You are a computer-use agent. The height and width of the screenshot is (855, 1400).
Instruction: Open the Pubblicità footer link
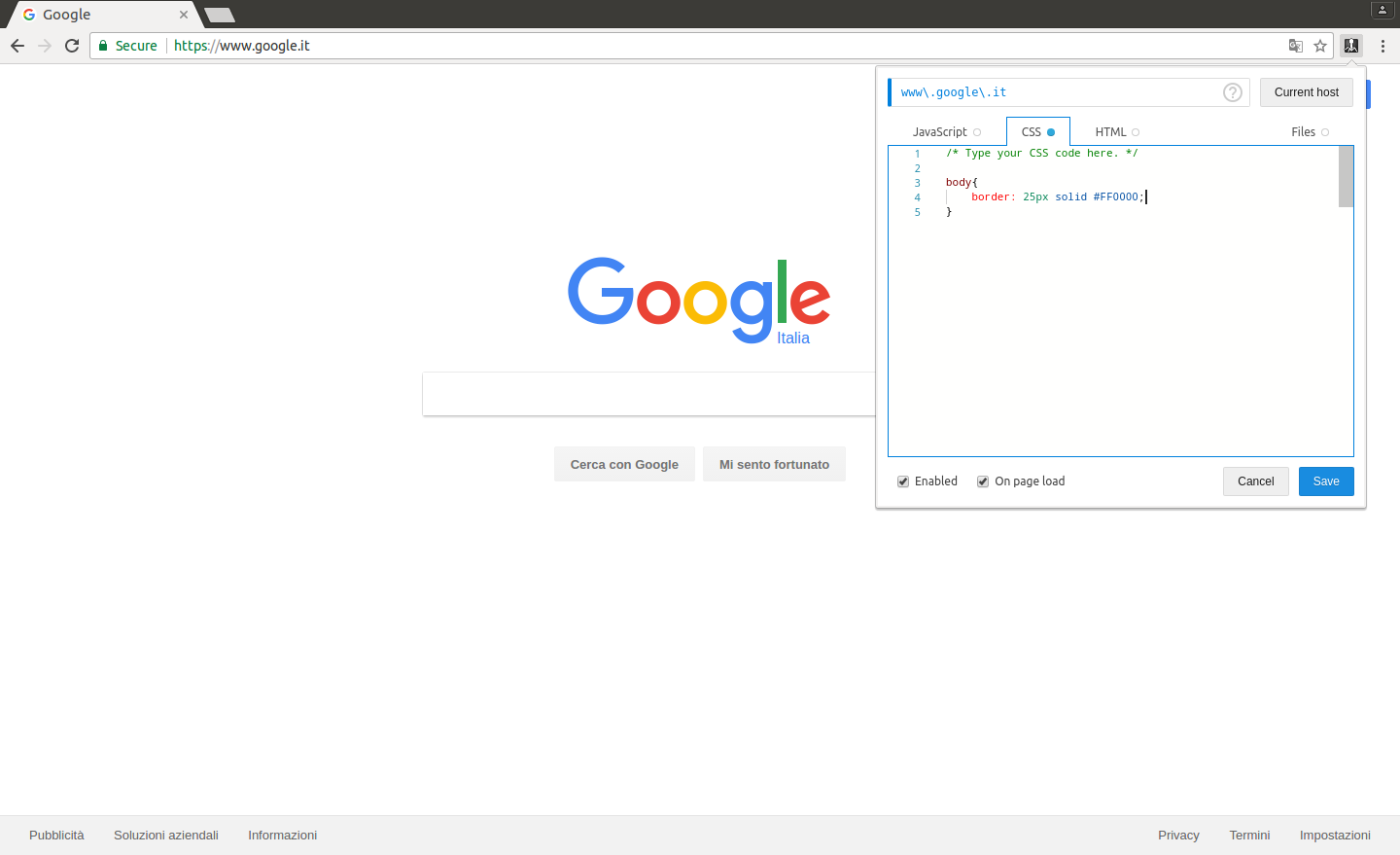point(56,836)
